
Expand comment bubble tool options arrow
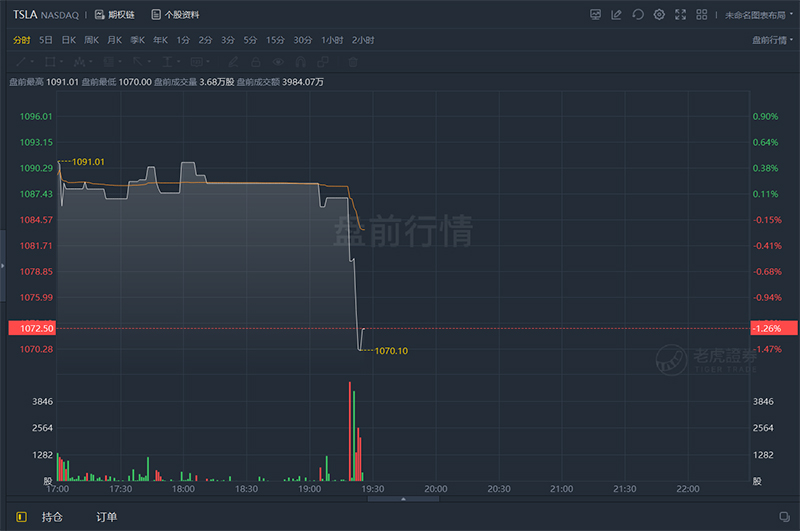208,62
